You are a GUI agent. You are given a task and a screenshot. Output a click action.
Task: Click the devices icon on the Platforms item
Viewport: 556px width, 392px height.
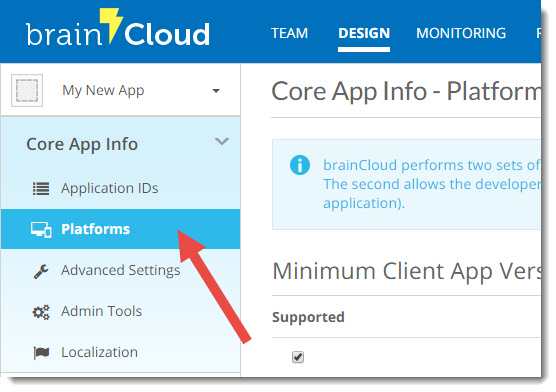(41, 230)
